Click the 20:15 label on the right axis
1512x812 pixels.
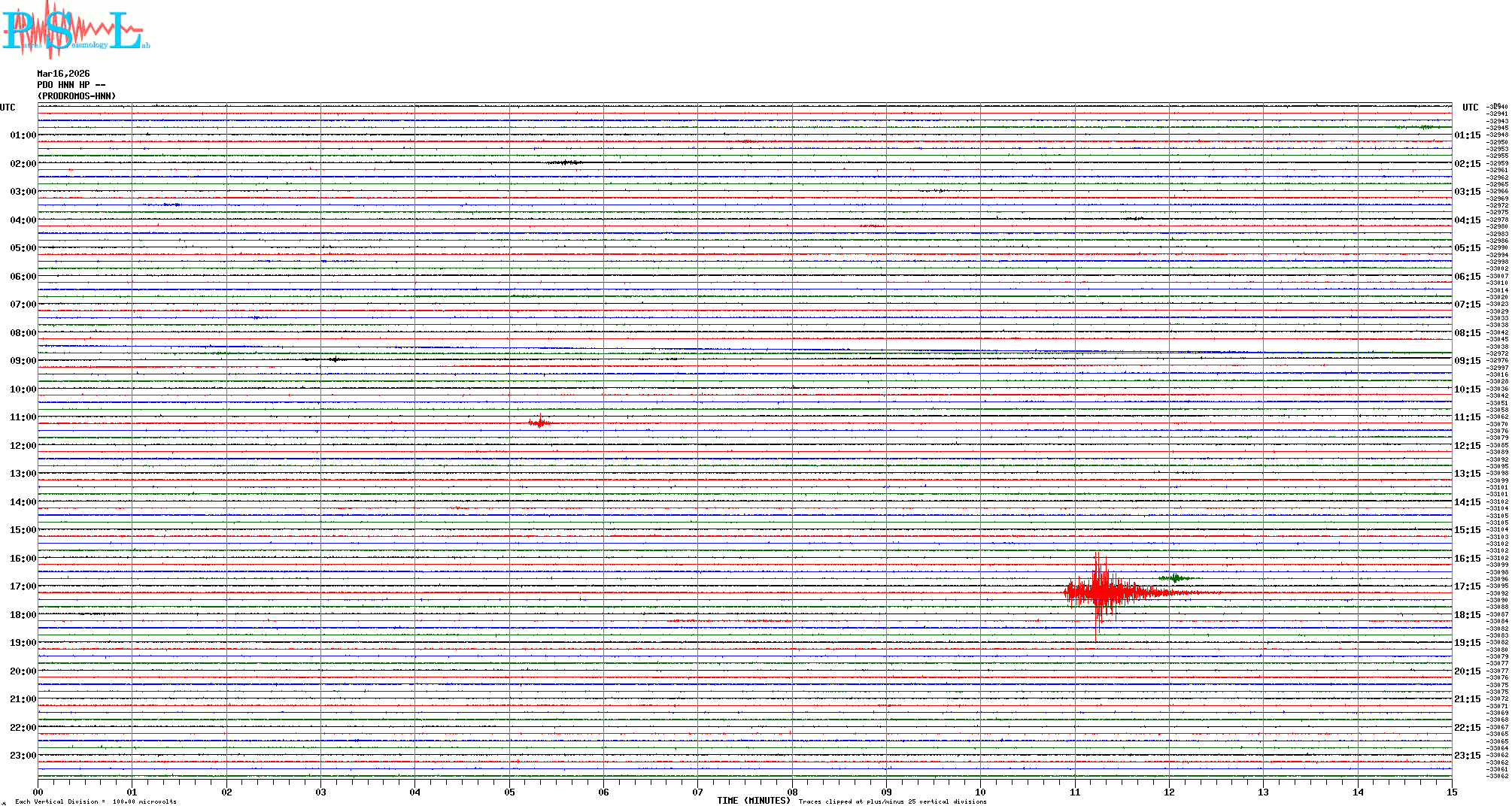tap(1467, 671)
